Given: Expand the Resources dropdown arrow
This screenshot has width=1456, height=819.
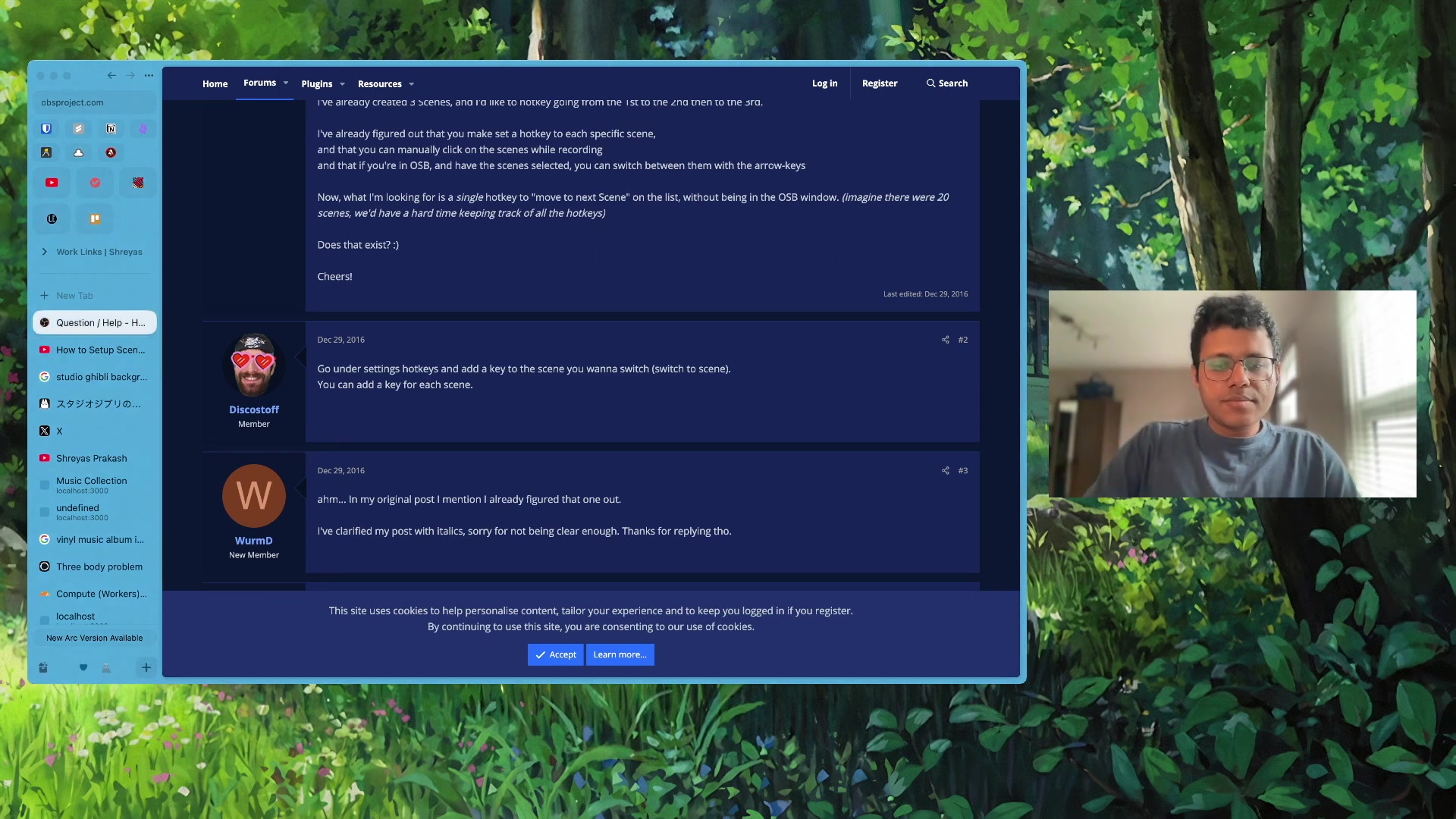Looking at the screenshot, I should pos(412,84).
